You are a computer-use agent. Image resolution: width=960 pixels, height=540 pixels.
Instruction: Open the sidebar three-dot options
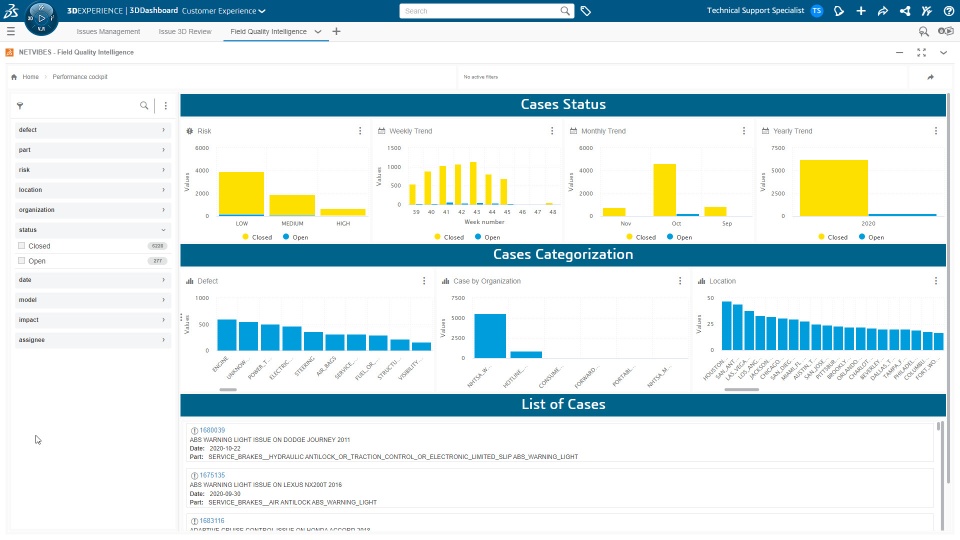165,106
